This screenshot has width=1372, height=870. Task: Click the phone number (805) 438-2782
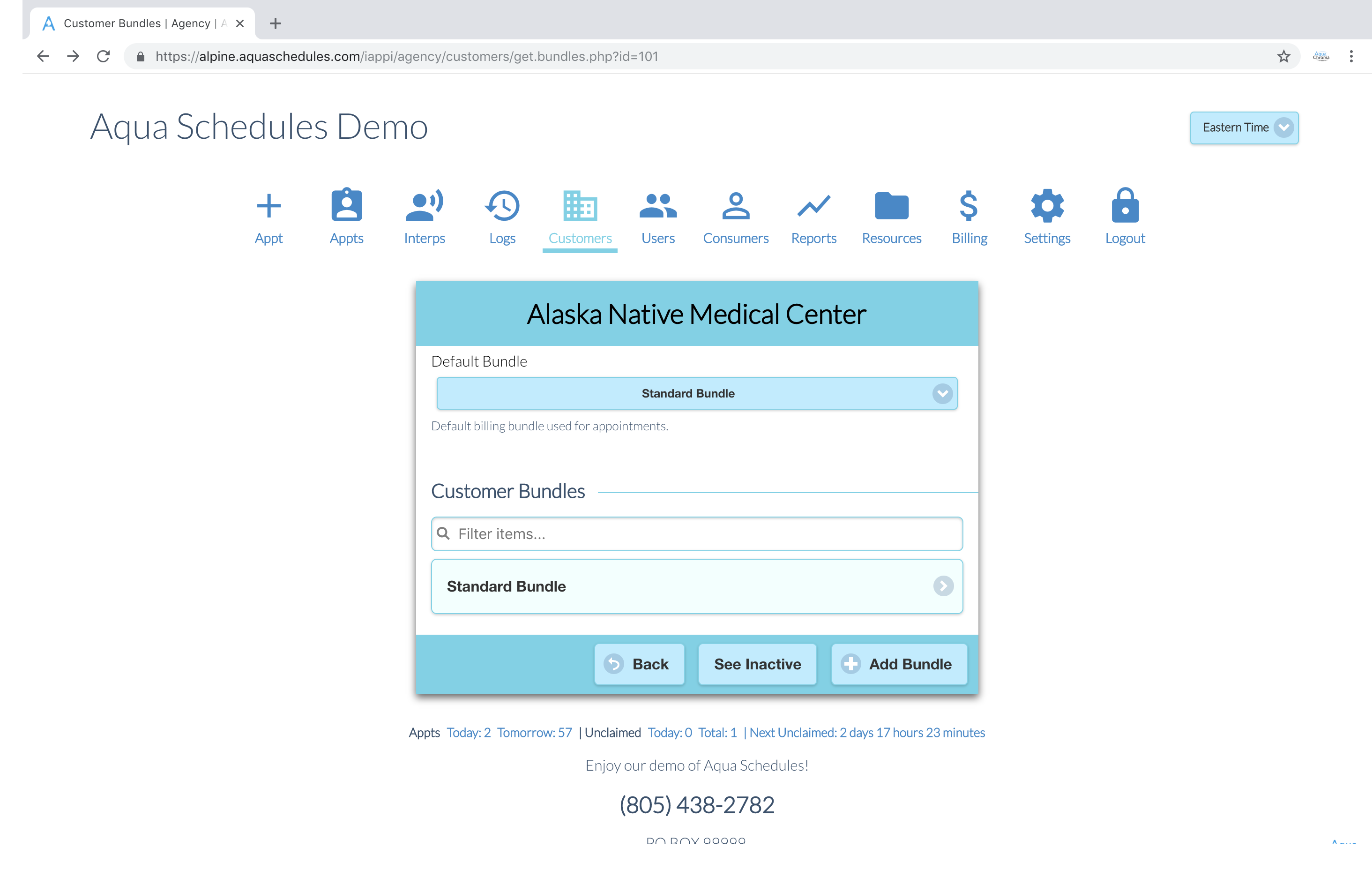697,805
